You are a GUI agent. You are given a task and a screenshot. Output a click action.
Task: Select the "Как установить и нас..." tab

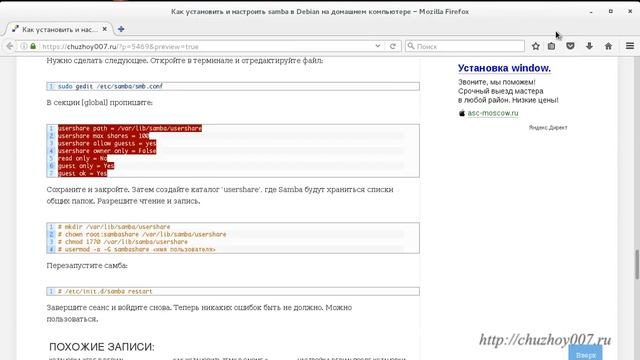pos(60,29)
